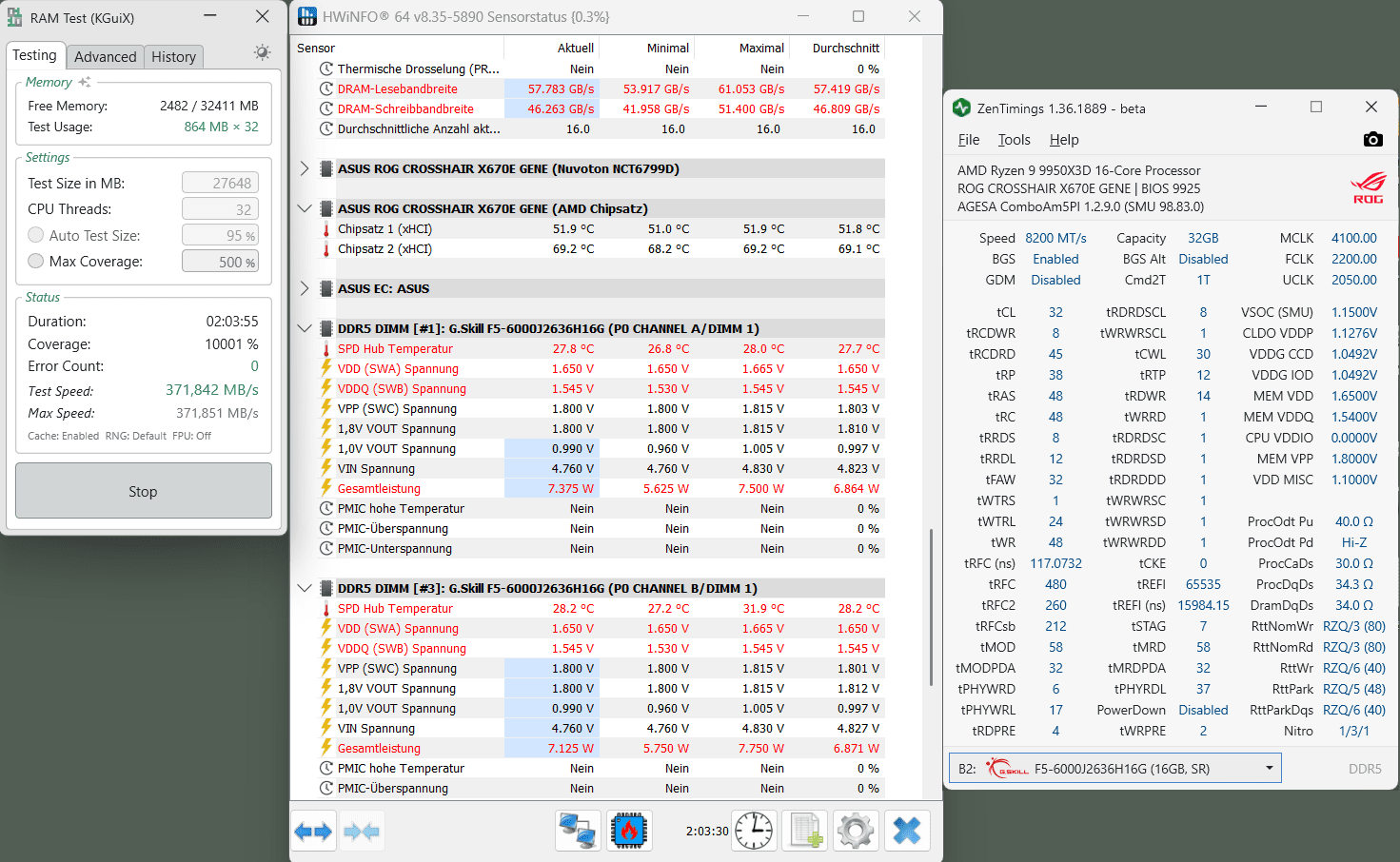The image size is (1400, 862).
Task: Click the CPU Threads input field
Action: pyautogui.click(x=220, y=209)
